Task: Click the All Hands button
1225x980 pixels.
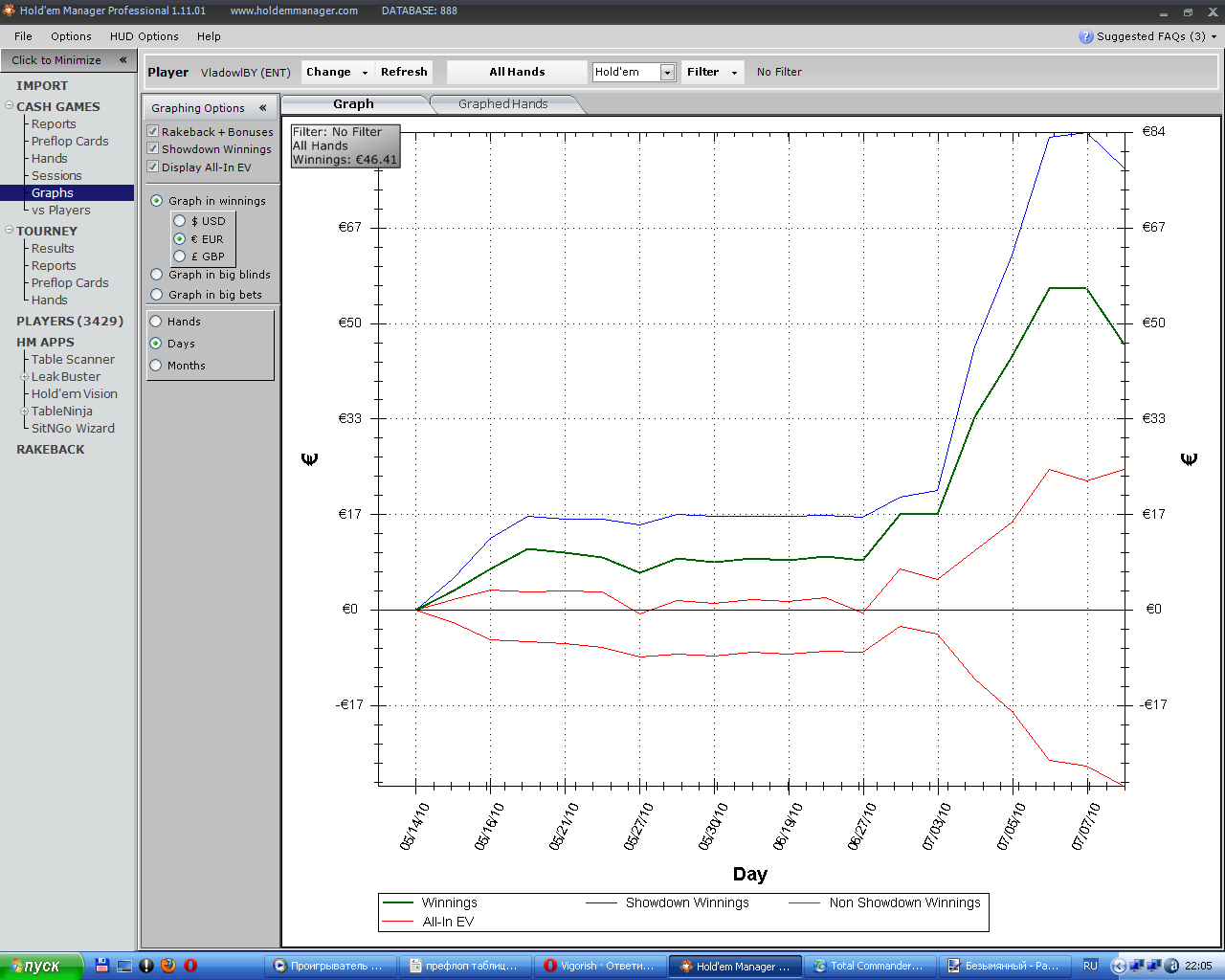Action: [517, 72]
